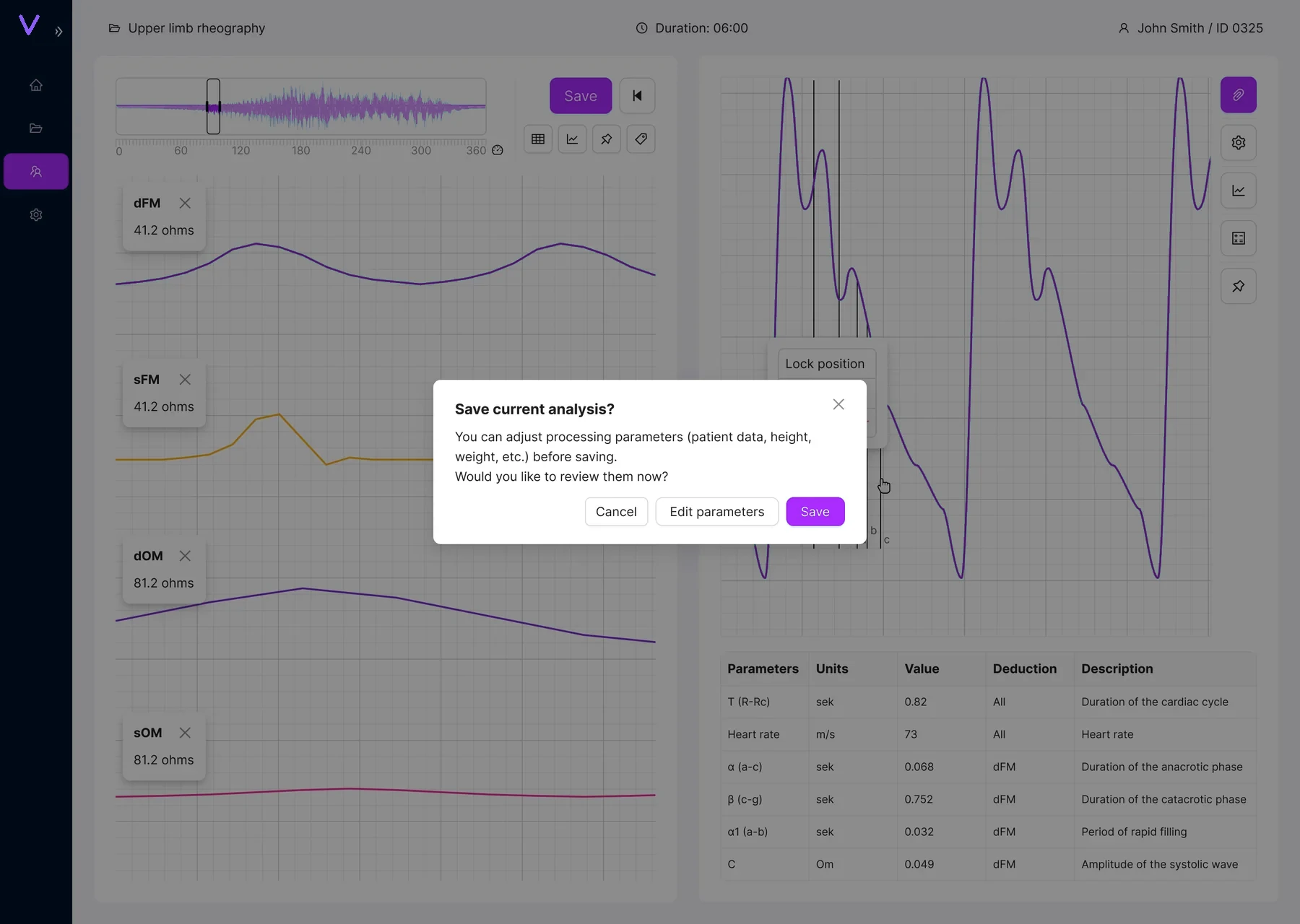Viewport: 1300px width, 924px height.
Task: Click the Duration: 06:00 label
Action: pyautogui.click(x=701, y=28)
